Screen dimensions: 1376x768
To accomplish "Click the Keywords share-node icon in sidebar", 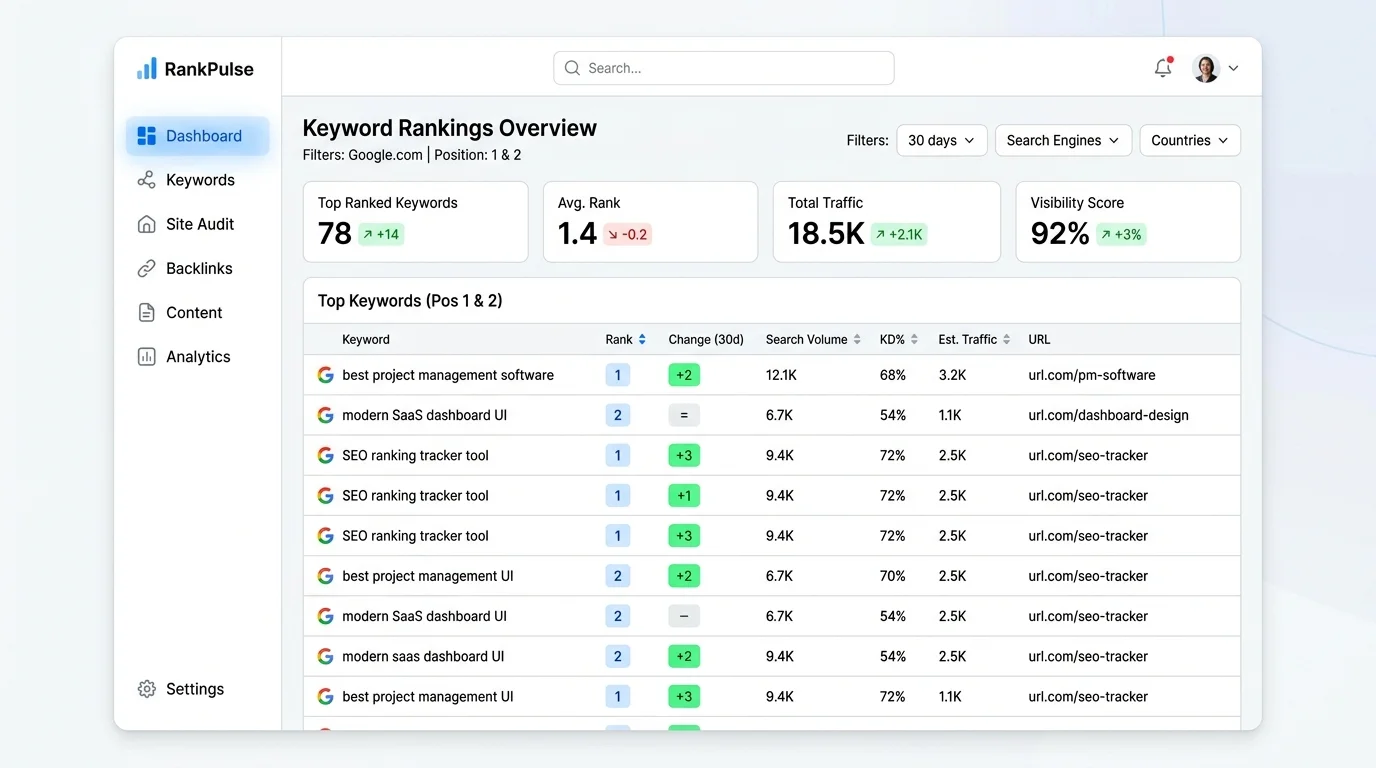I will 146,180.
